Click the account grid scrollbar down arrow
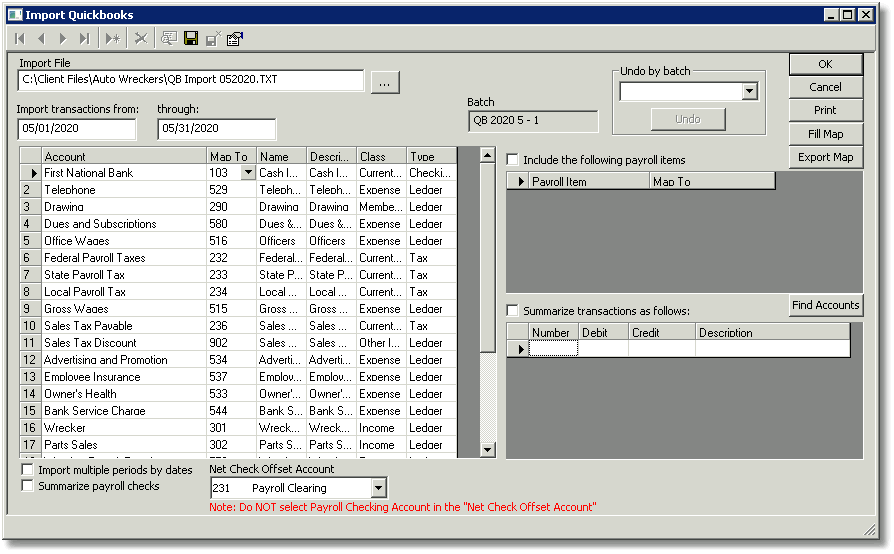 (487, 450)
